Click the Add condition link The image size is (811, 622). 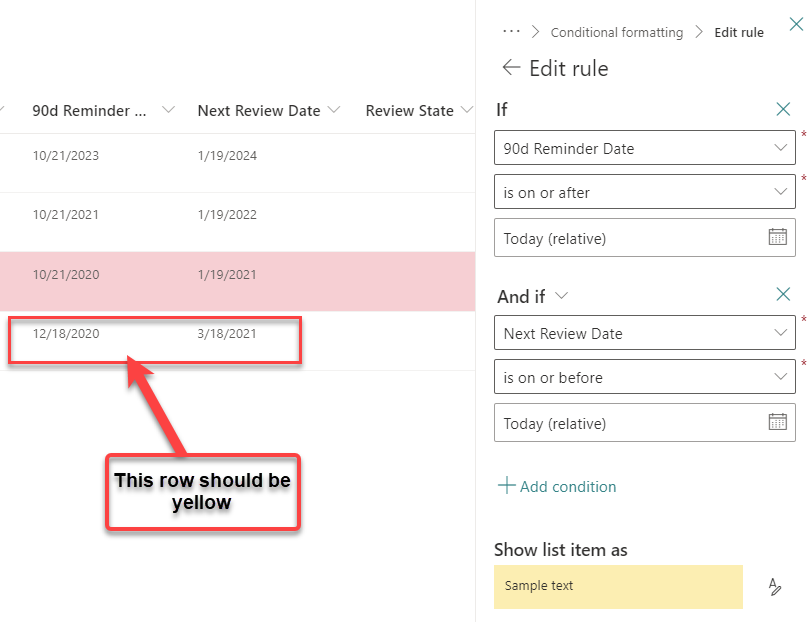pyautogui.click(x=558, y=486)
